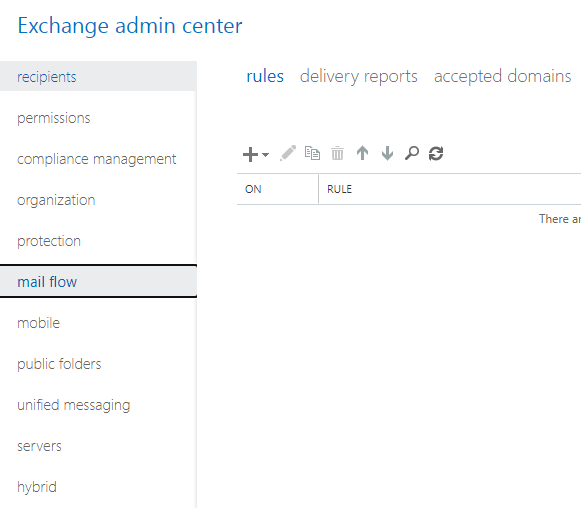This screenshot has height=508, width=581.
Task: Choose mail flow in the navigation
Action: (x=98, y=282)
